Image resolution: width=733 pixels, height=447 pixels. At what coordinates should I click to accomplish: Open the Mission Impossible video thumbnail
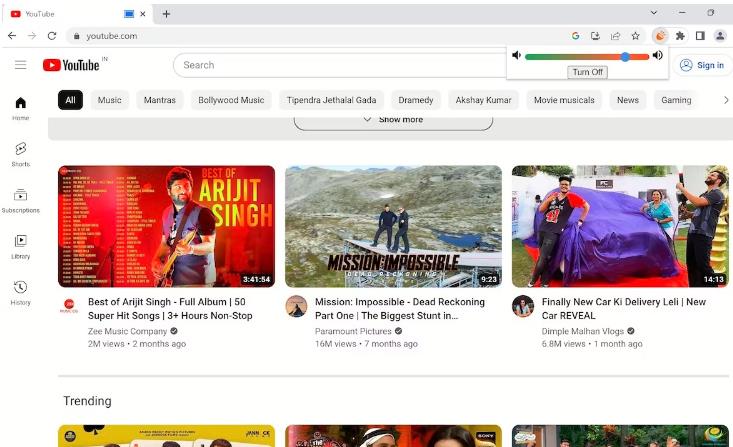coord(393,226)
